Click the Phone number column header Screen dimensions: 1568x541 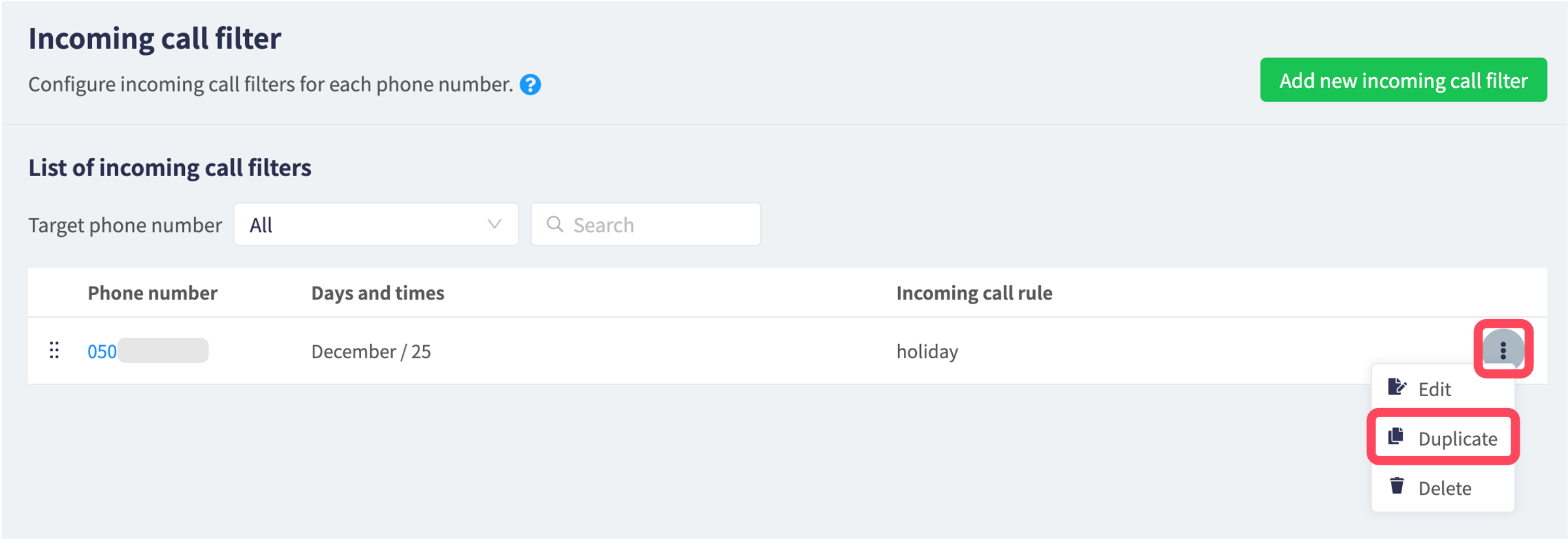152,293
